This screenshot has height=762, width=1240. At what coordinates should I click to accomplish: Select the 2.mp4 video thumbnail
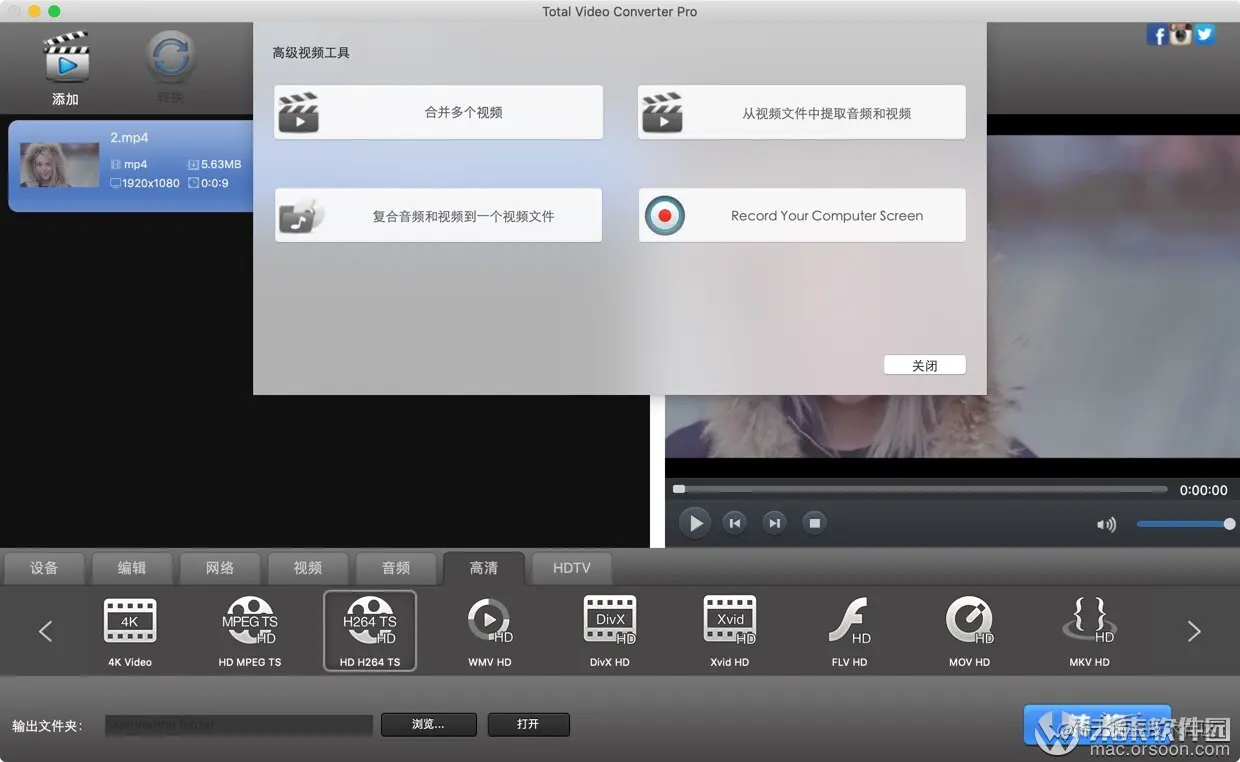pos(60,165)
